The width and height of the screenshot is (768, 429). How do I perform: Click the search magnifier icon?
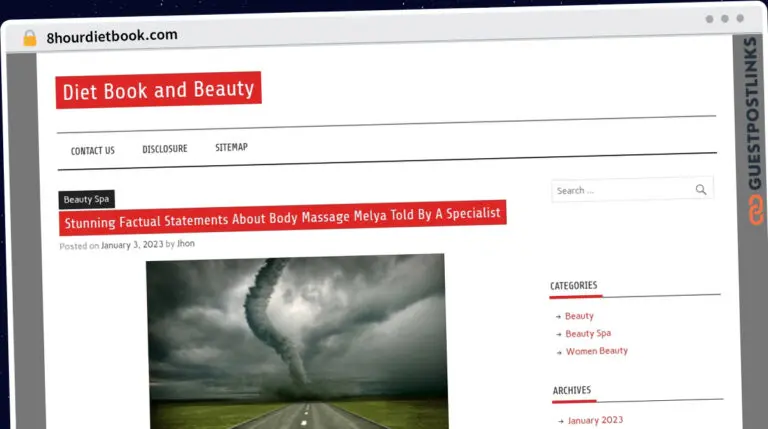pyautogui.click(x=701, y=190)
